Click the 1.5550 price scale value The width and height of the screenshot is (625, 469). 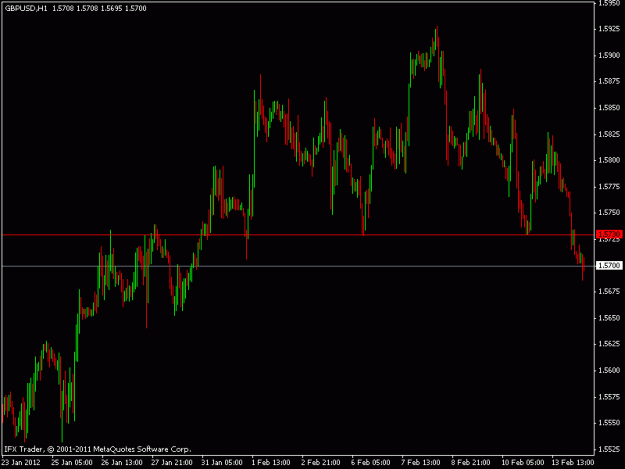(x=609, y=422)
